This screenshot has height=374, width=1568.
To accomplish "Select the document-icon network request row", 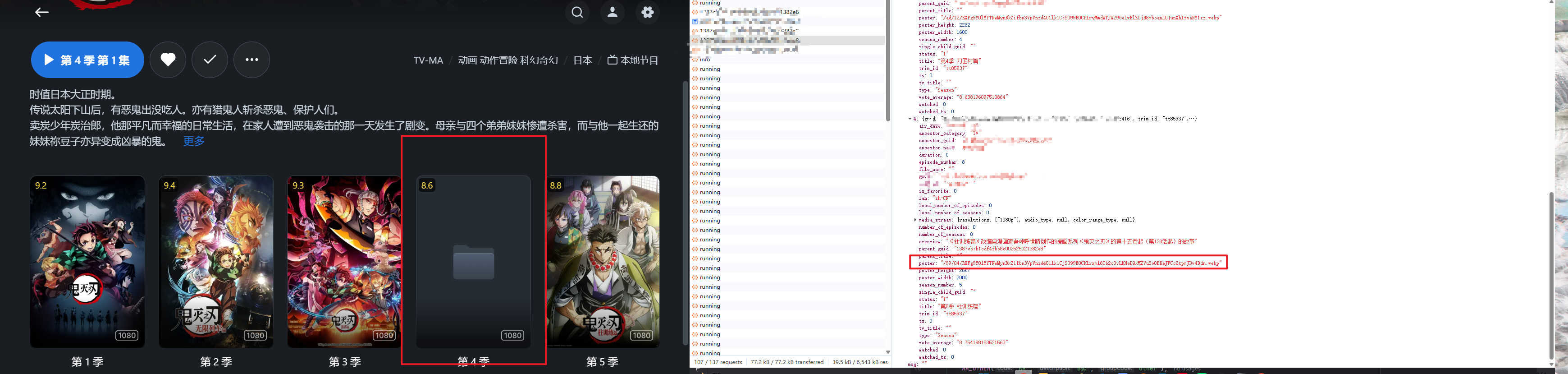I will 787,21.
